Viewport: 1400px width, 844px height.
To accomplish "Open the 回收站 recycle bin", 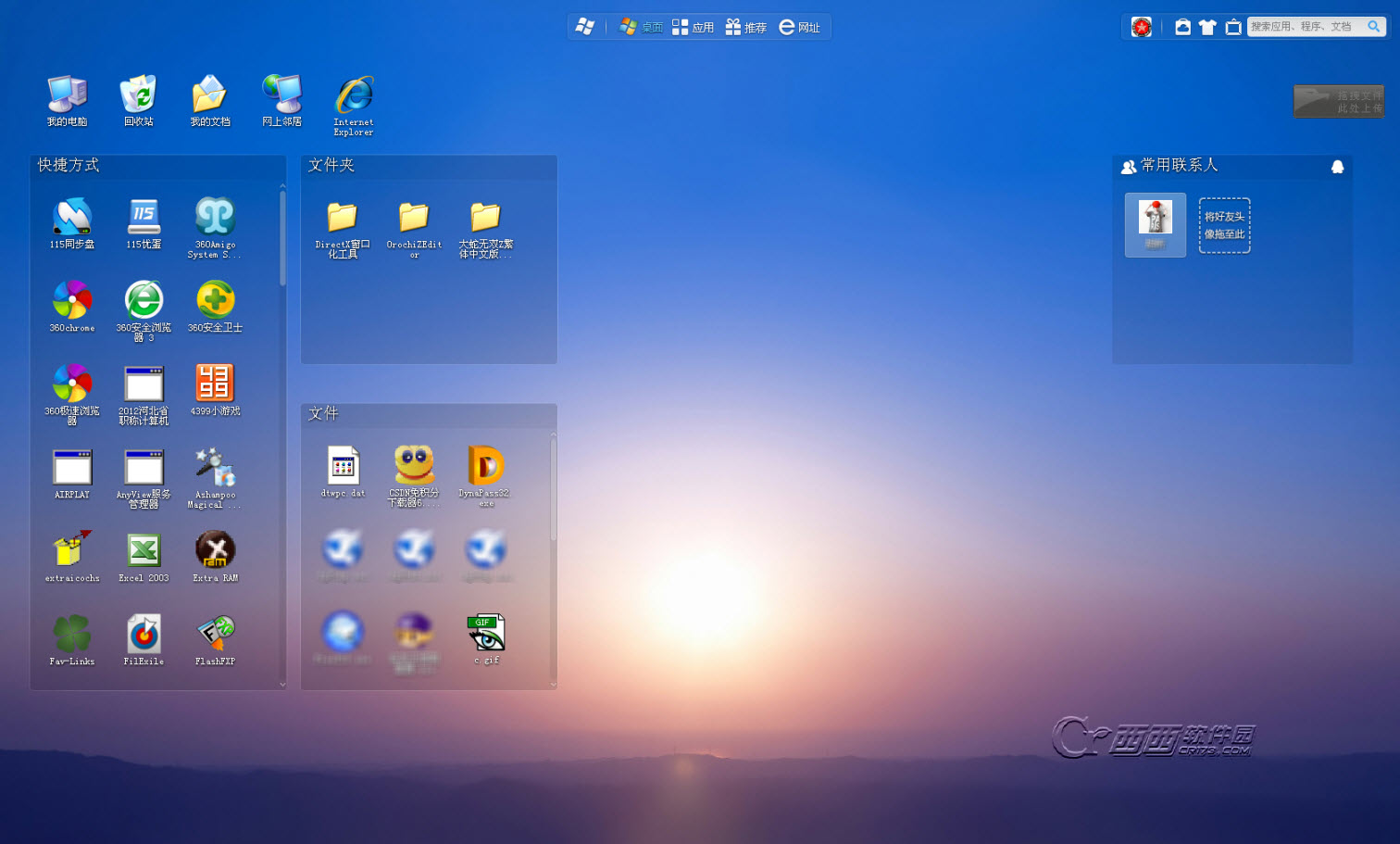I will point(139,94).
